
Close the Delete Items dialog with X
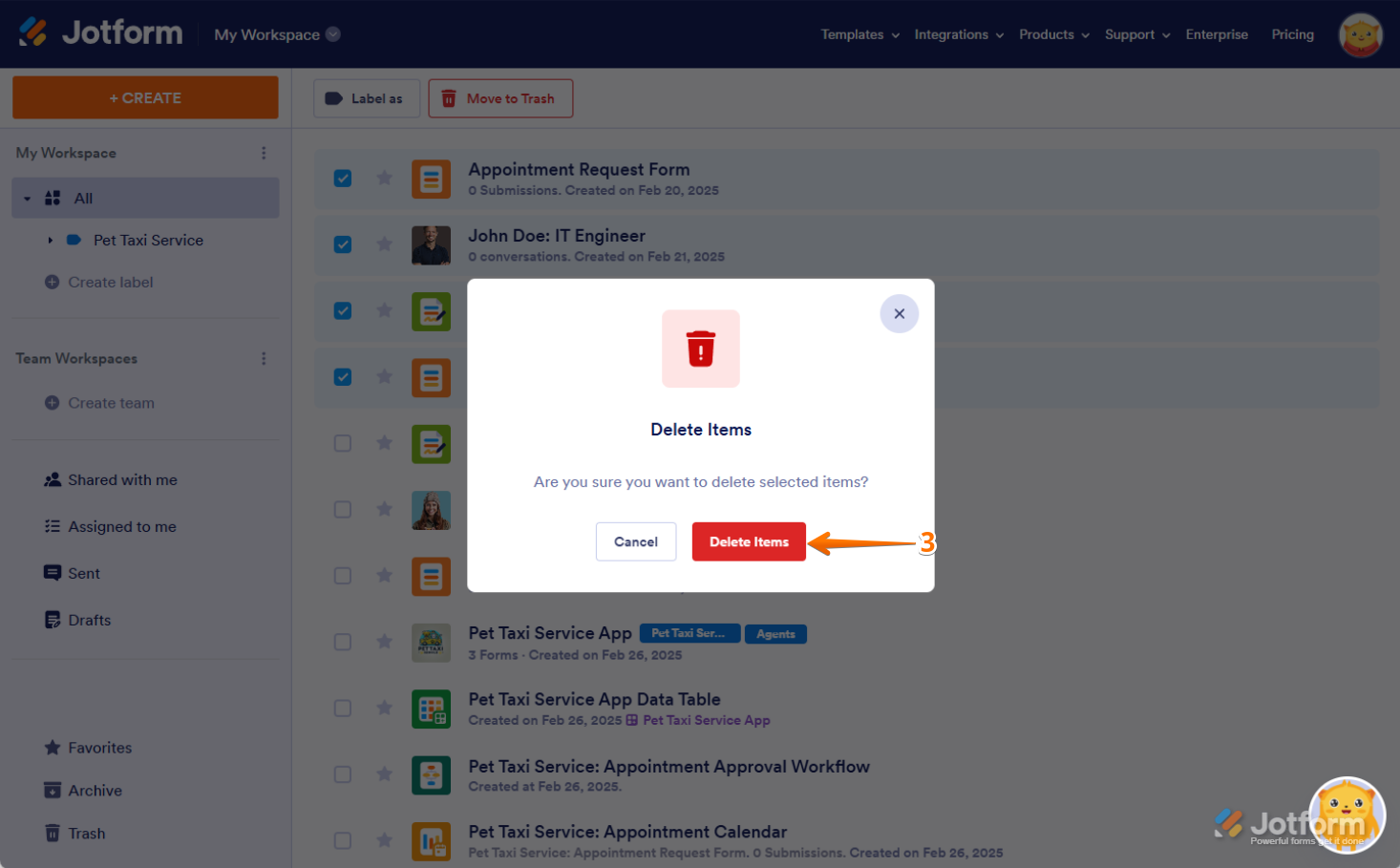click(x=900, y=313)
